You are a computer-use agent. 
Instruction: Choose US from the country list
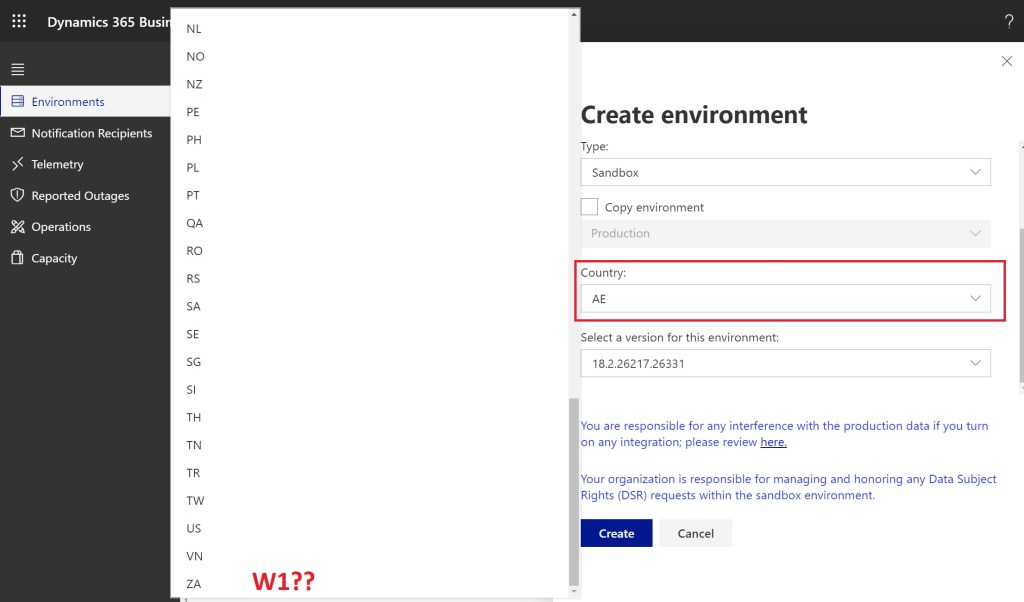[x=194, y=528]
